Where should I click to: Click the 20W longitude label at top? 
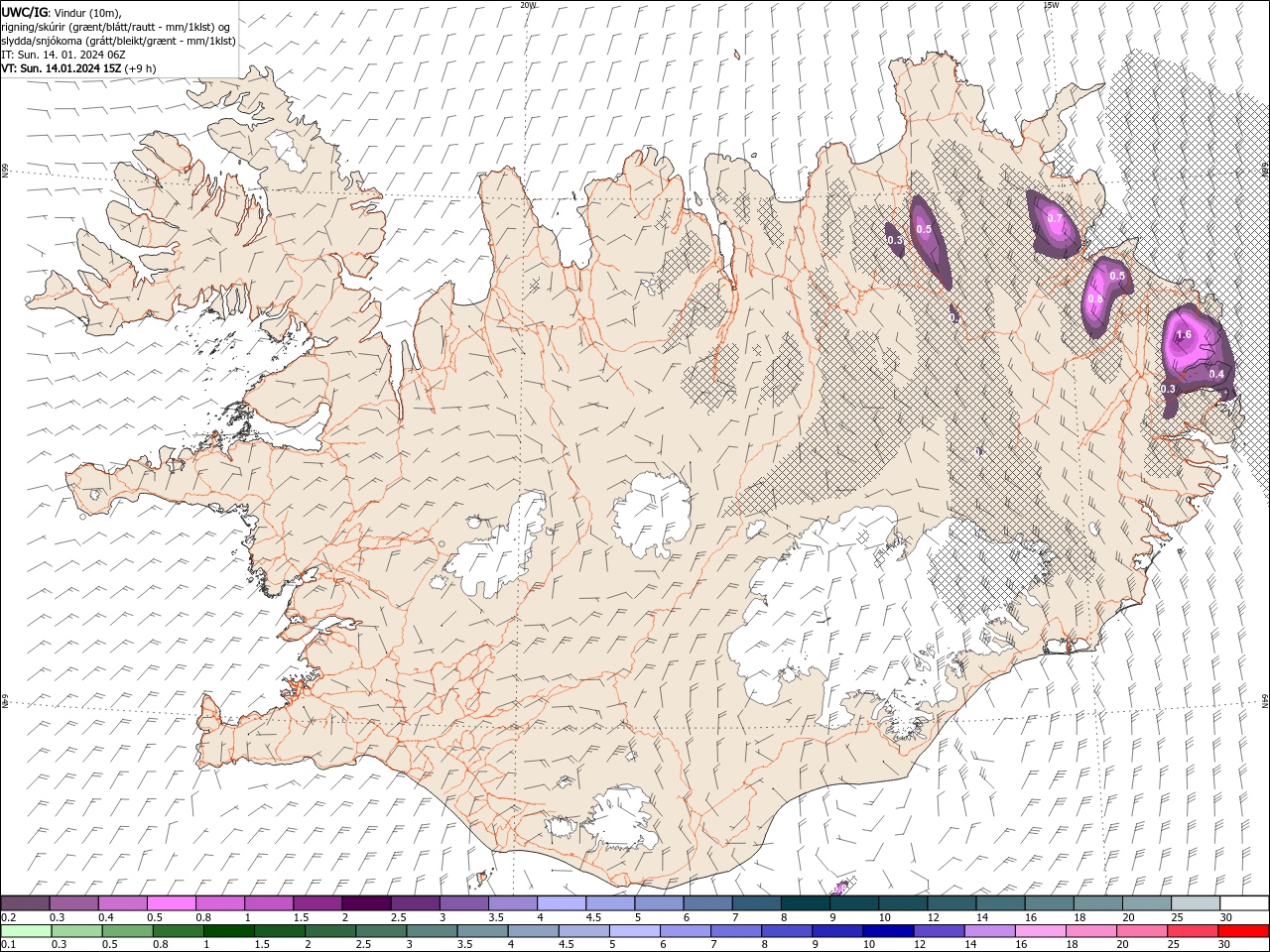[x=528, y=4]
